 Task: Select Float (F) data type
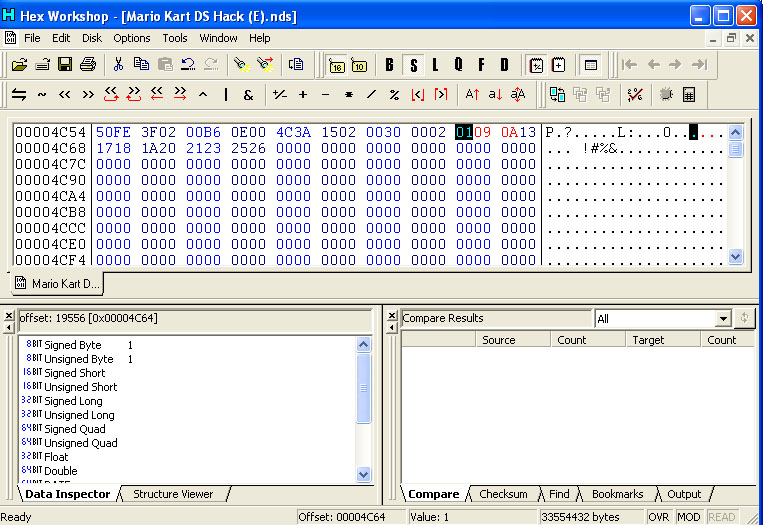(481, 65)
